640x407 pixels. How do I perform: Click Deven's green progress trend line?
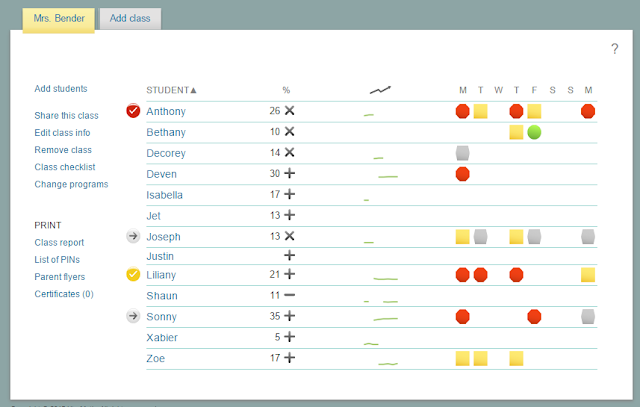[388, 177]
